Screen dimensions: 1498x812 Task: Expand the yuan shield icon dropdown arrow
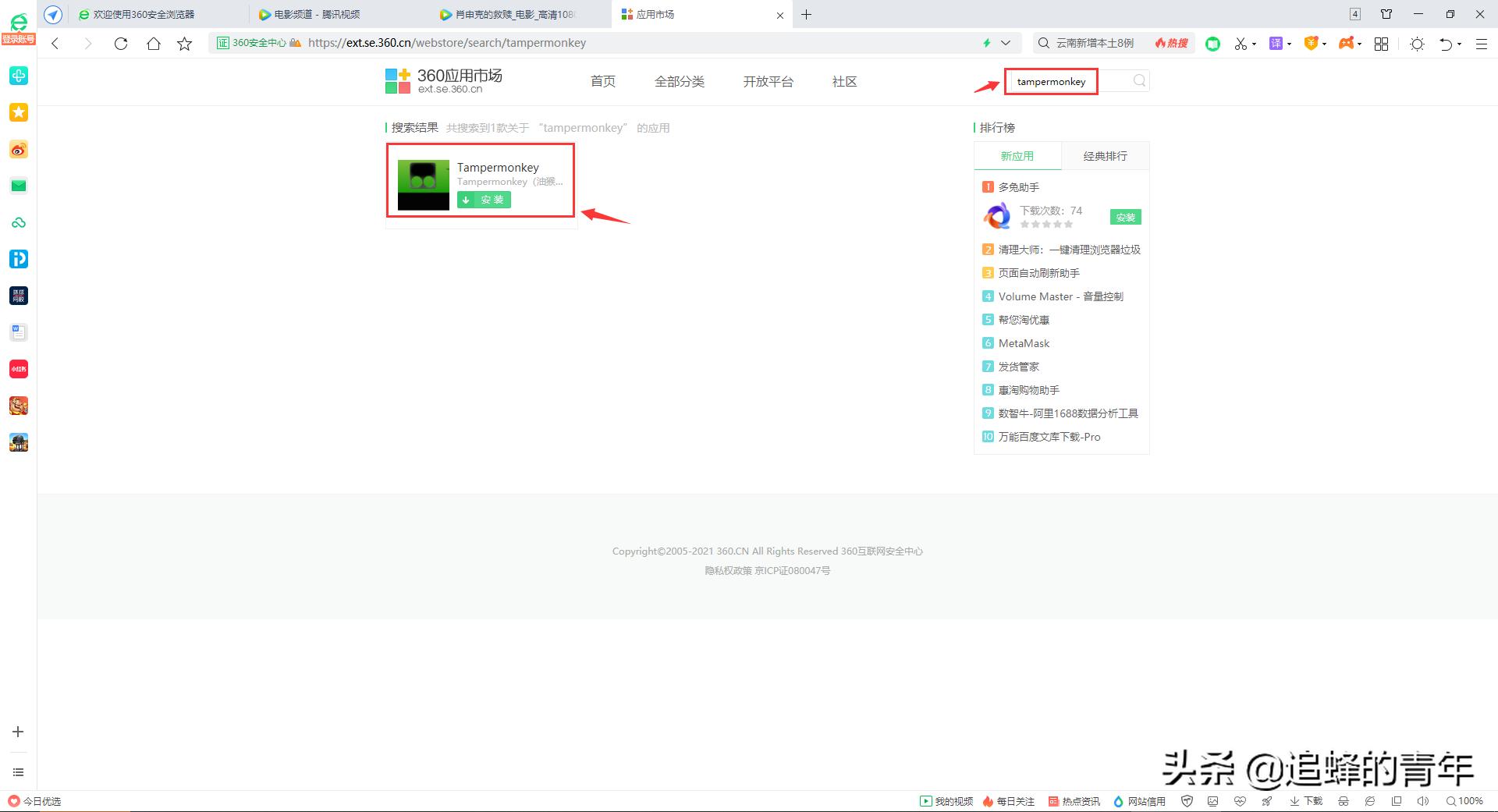1324,44
